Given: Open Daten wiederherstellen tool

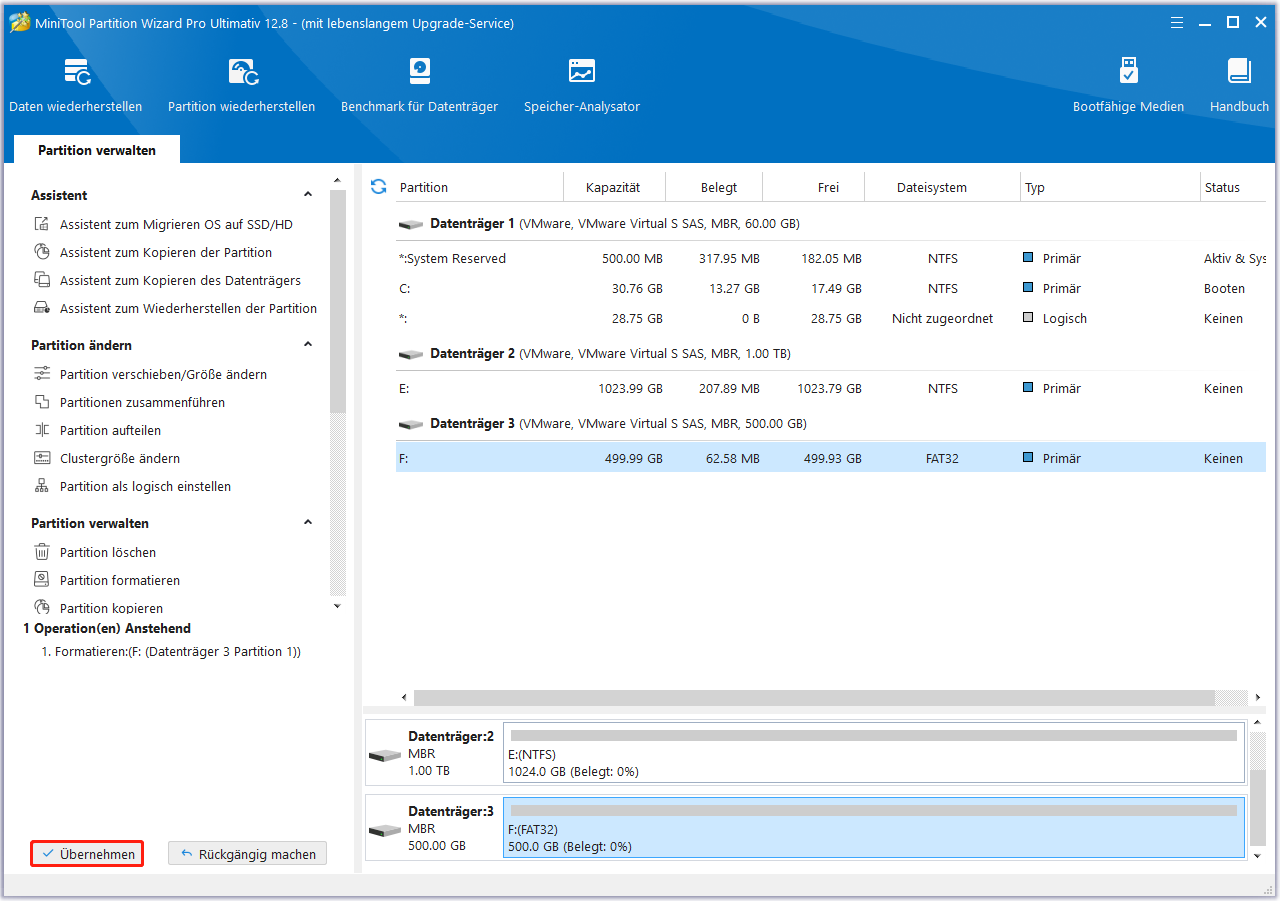Looking at the screenshot, I should 76,85.
